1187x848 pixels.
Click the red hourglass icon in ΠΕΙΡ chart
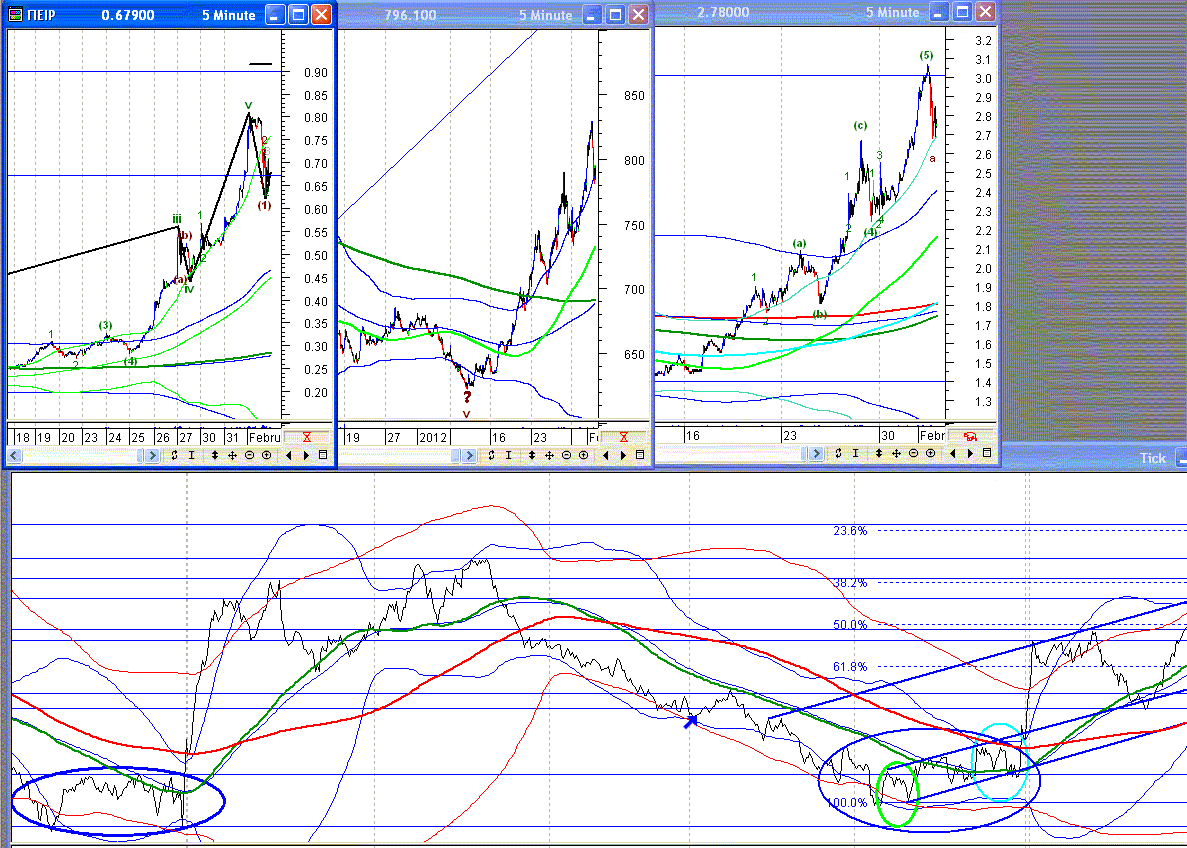click(307, 437)
